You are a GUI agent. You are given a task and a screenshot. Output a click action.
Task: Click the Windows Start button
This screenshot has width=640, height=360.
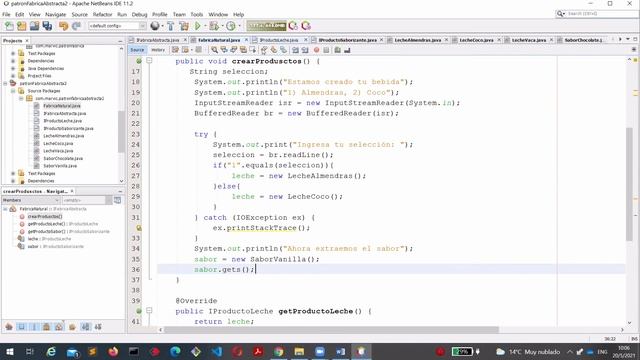point(9,351)
